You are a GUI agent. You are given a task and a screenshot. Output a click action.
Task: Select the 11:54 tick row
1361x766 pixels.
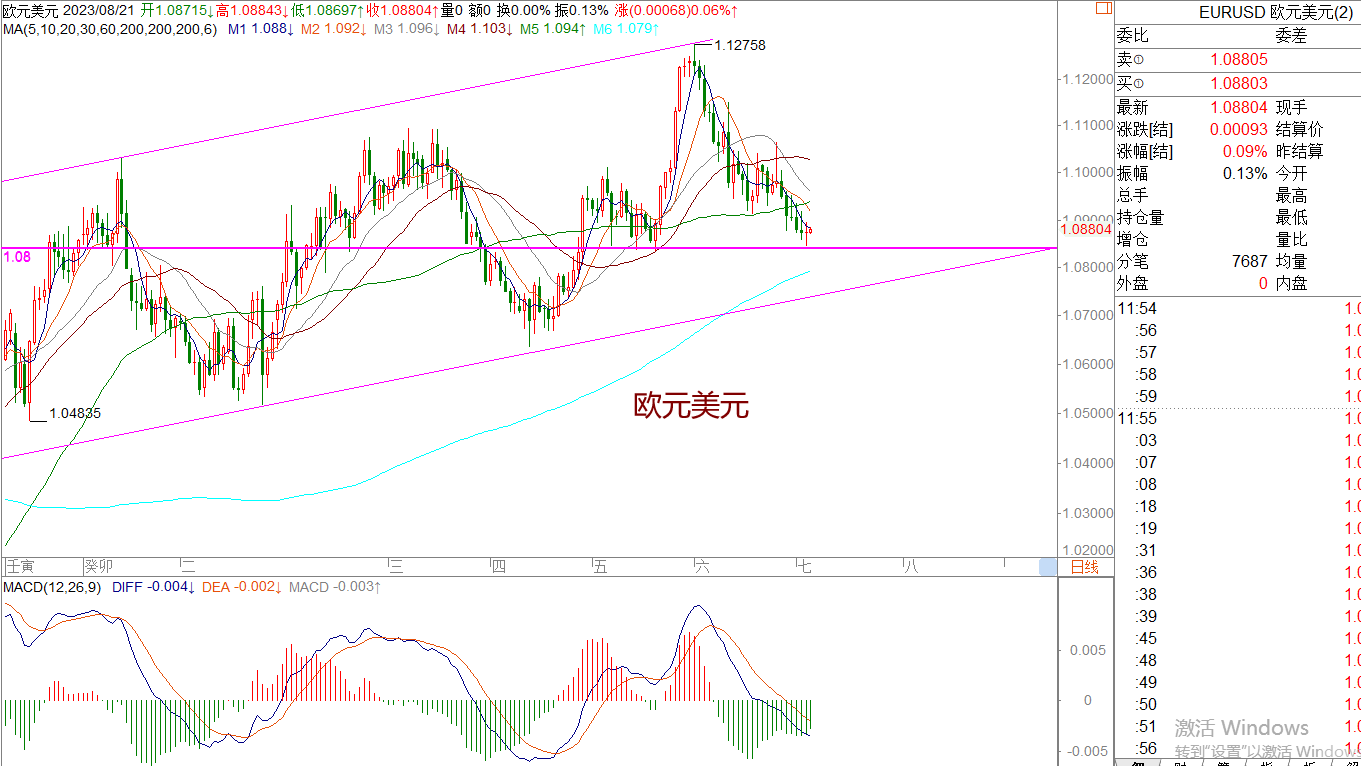click(1238, 308)
